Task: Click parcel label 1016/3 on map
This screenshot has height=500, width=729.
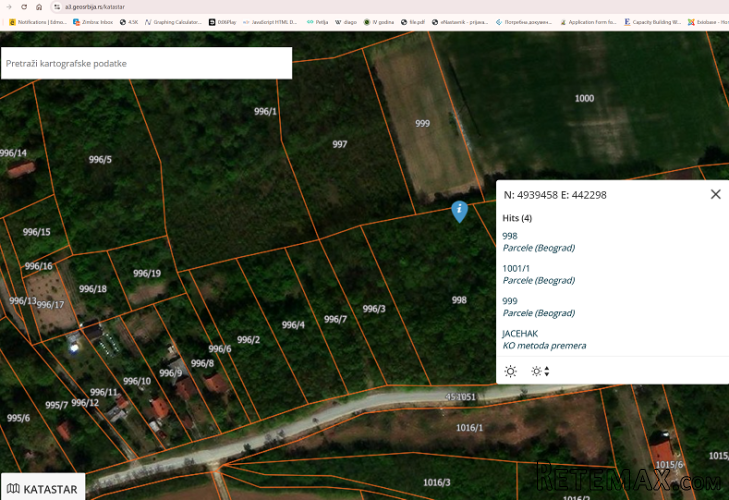Action: pyautogui.click(x=437, y=482)
